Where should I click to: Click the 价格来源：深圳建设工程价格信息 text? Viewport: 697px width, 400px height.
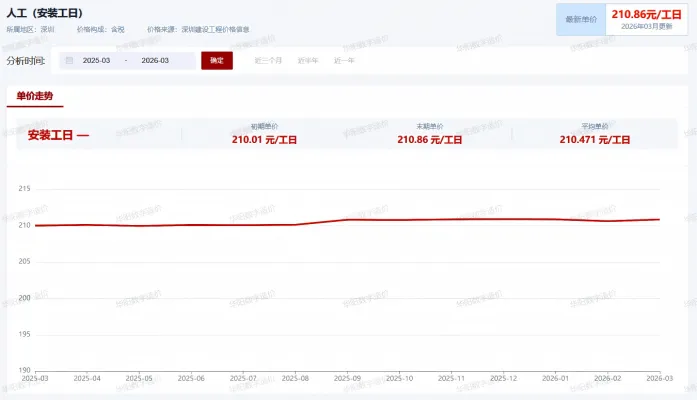pos(198,29)
